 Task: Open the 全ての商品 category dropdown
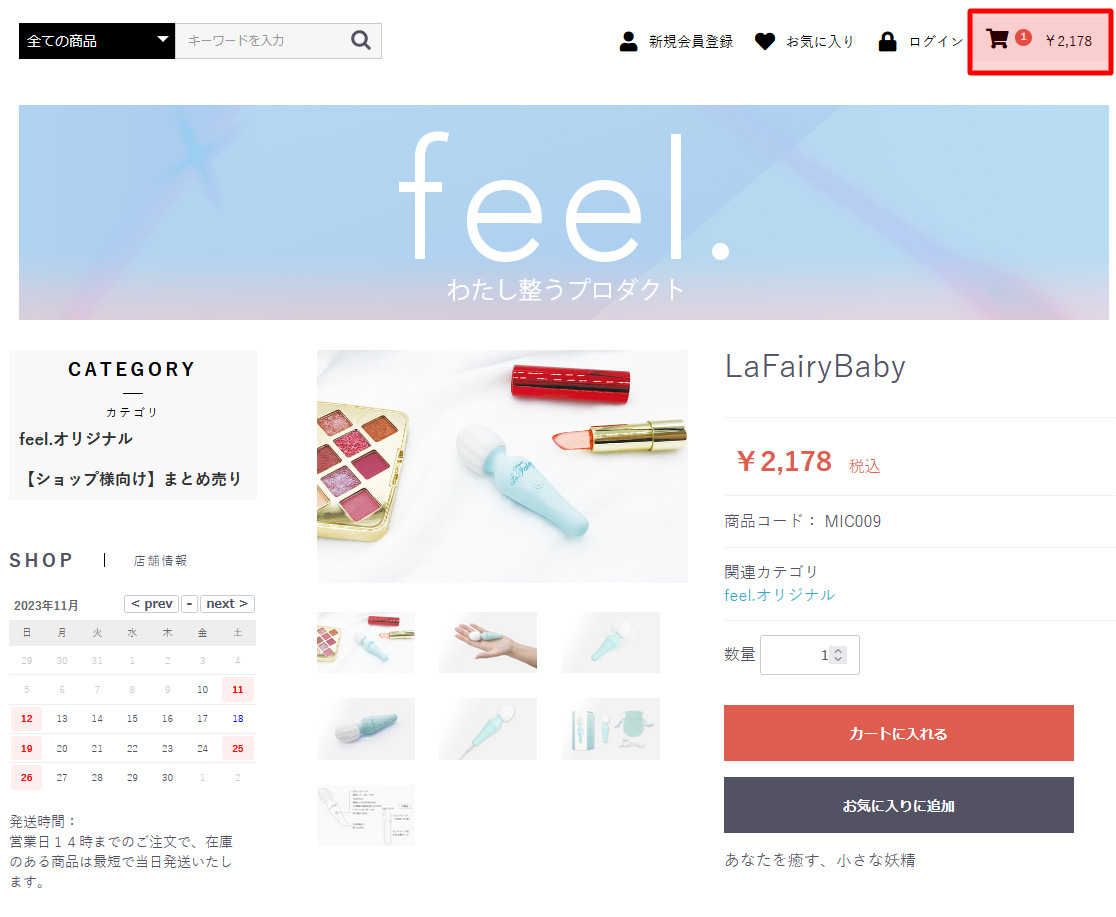click(x=97, y=41)
